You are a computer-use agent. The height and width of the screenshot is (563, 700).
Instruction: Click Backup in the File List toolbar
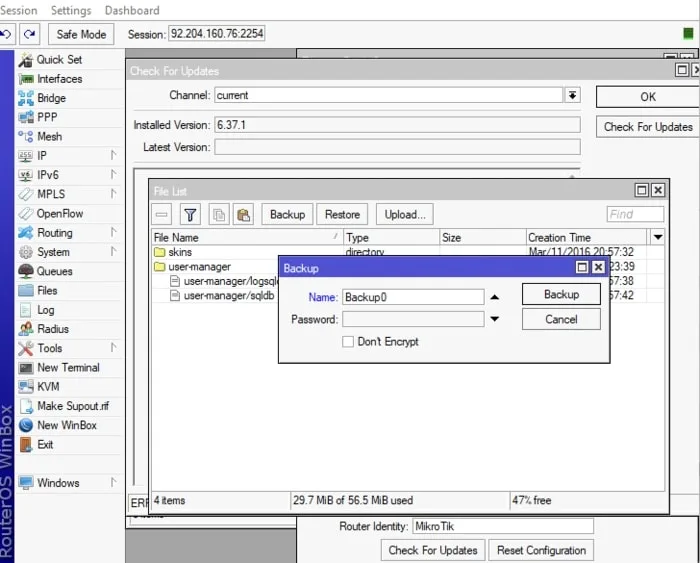click(x=288, y=215)
